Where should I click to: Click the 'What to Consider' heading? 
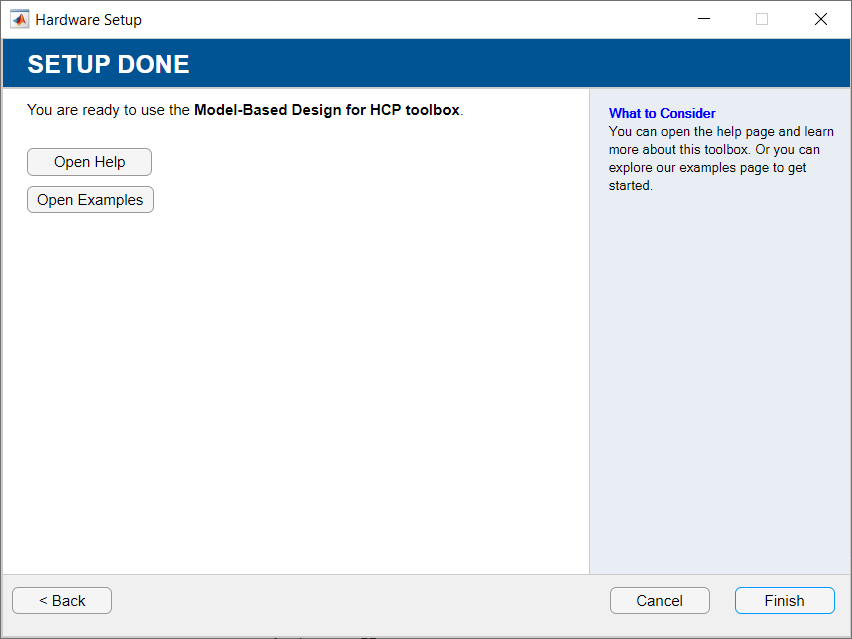pos(662,113)
